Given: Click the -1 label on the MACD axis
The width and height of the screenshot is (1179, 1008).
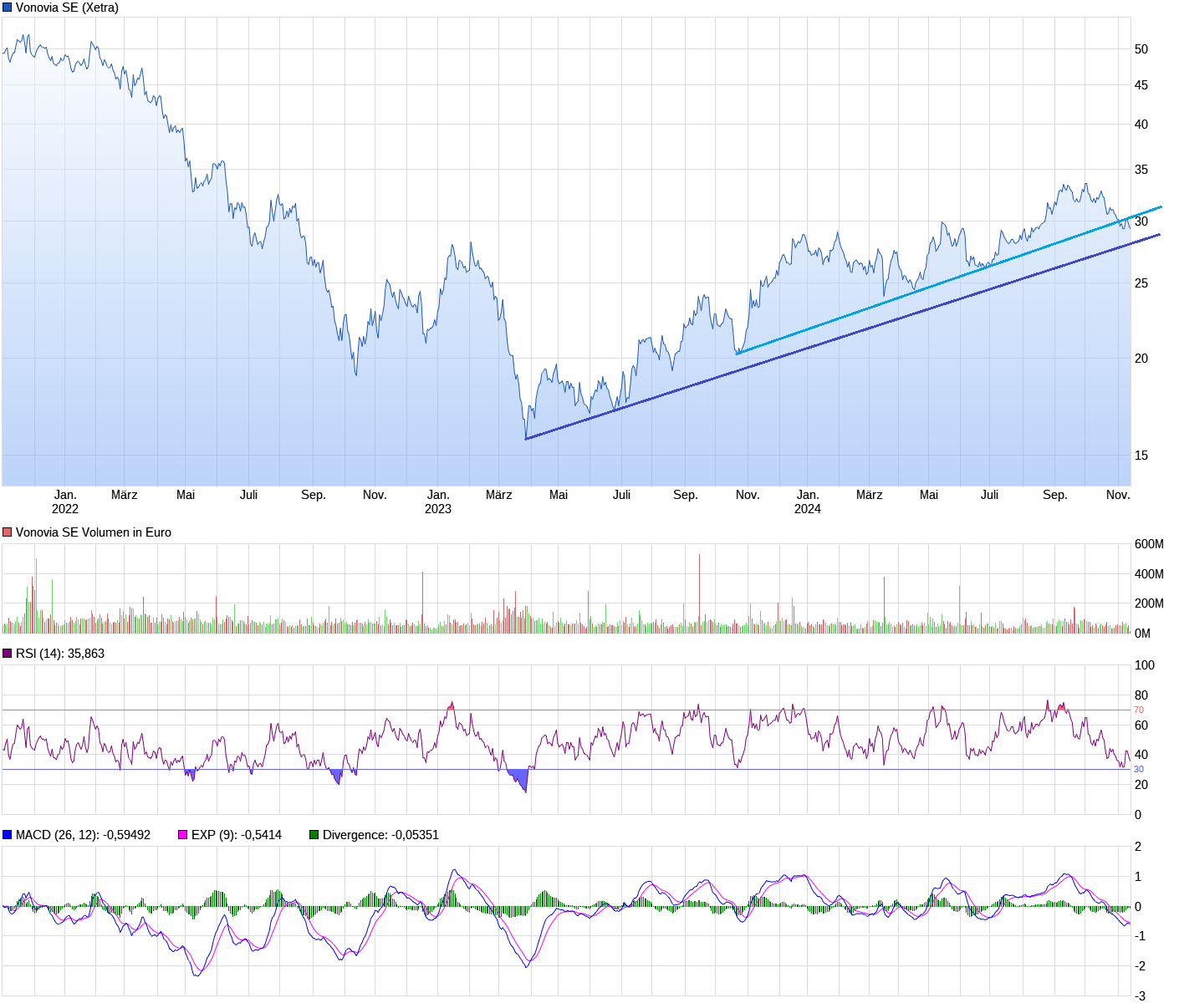Looking at the screenshot, I should [x=1140, y=936].
